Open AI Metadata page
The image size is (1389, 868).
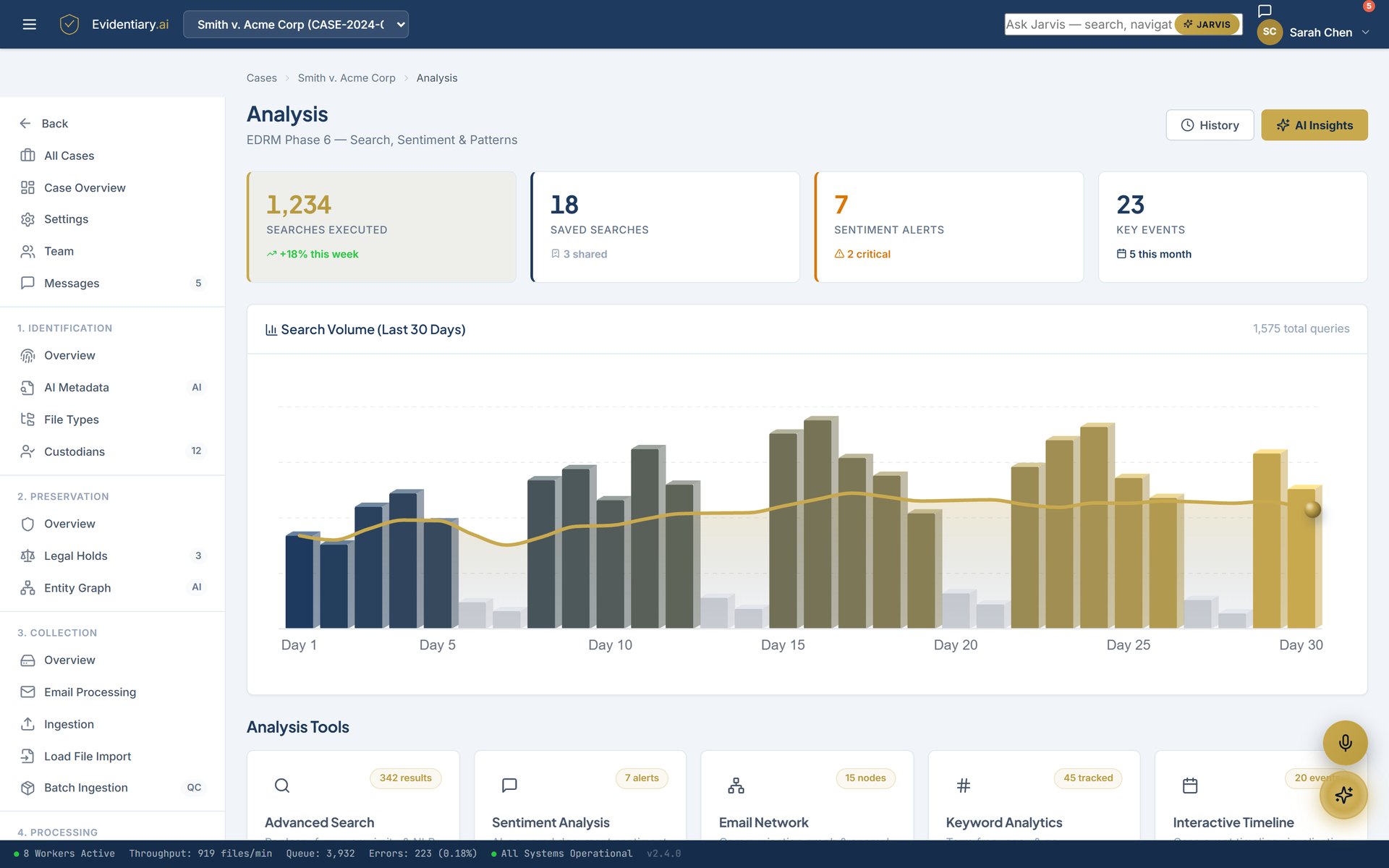tap(112, 388)
